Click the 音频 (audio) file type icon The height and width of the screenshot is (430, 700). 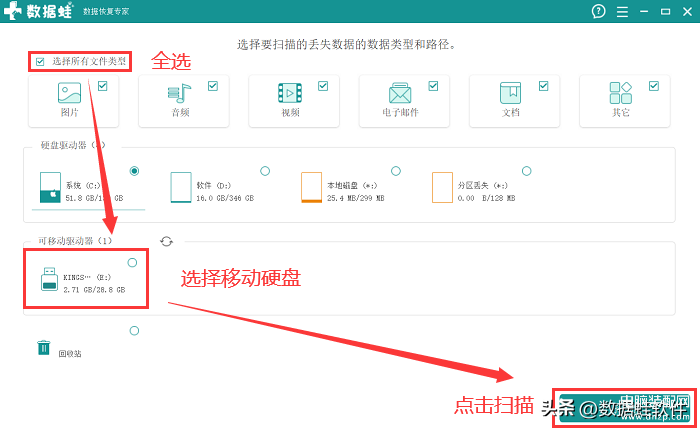tap(179, 93)
